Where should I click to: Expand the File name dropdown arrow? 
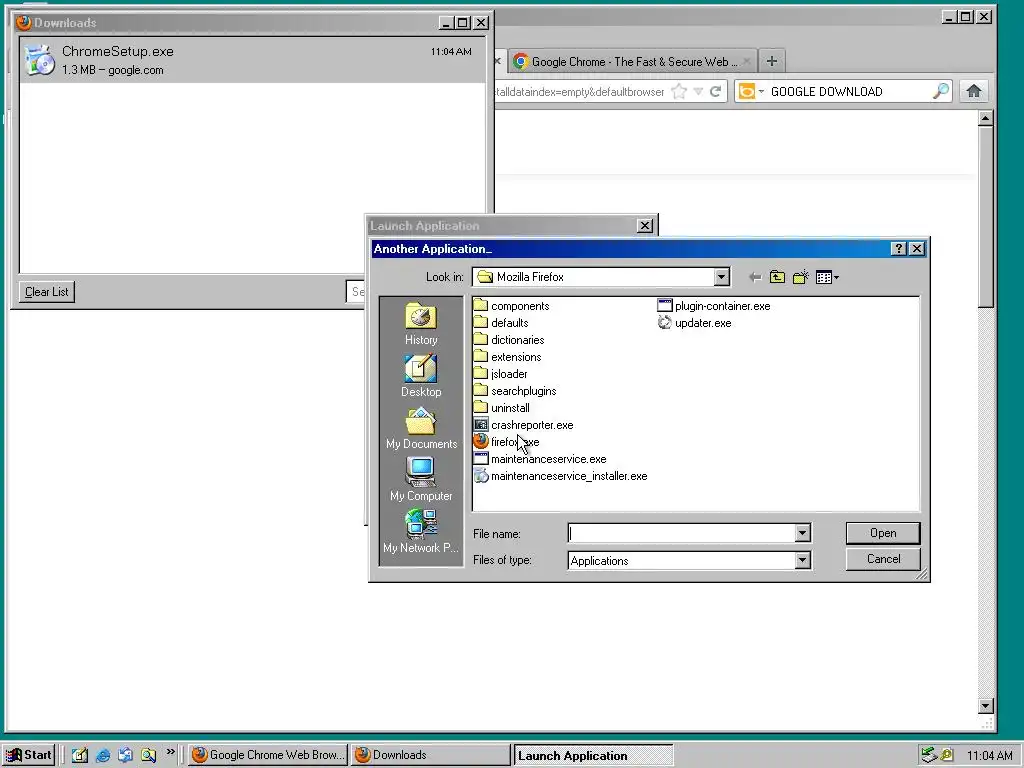pos(803,534)
